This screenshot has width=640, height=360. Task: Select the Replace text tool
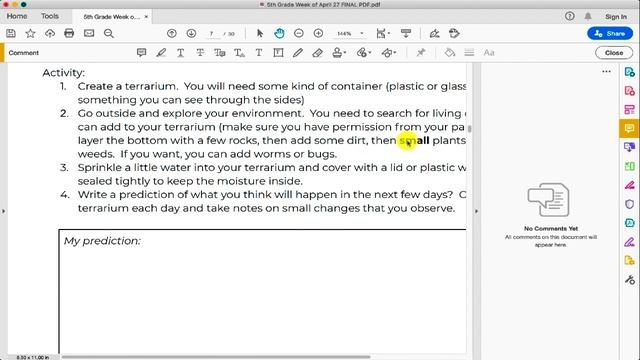pos(220,53)
